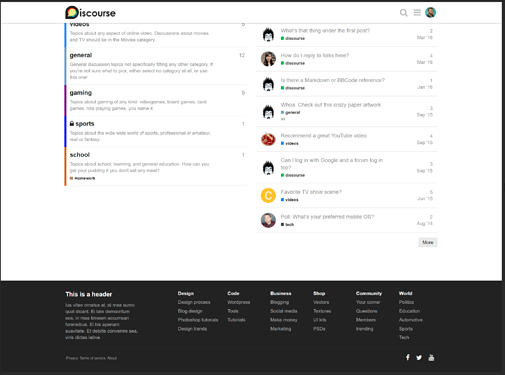Open the UI kits footer link
This screenshot has height=375, width=505.
tap(320, 320)
